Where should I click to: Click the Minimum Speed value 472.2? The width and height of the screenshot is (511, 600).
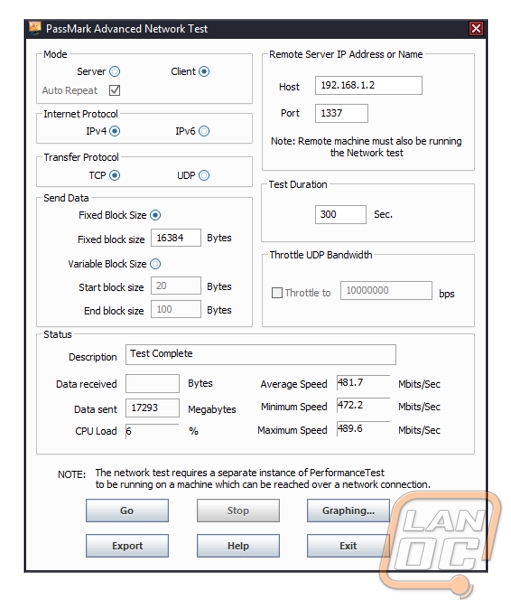pyautogui.click(x=363, y=405)
